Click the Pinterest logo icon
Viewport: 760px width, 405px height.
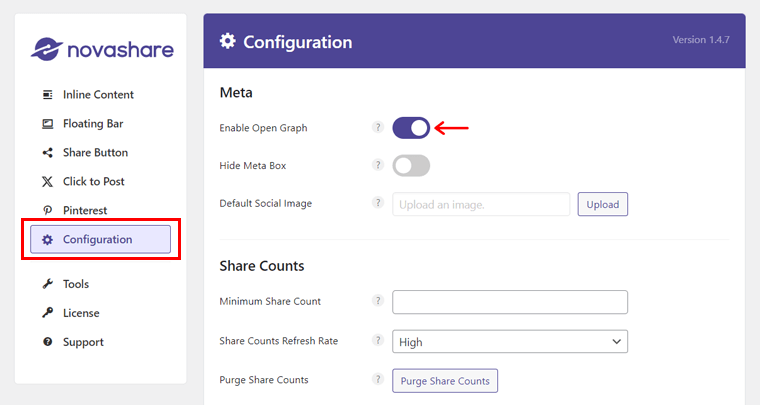click(48, 210)
